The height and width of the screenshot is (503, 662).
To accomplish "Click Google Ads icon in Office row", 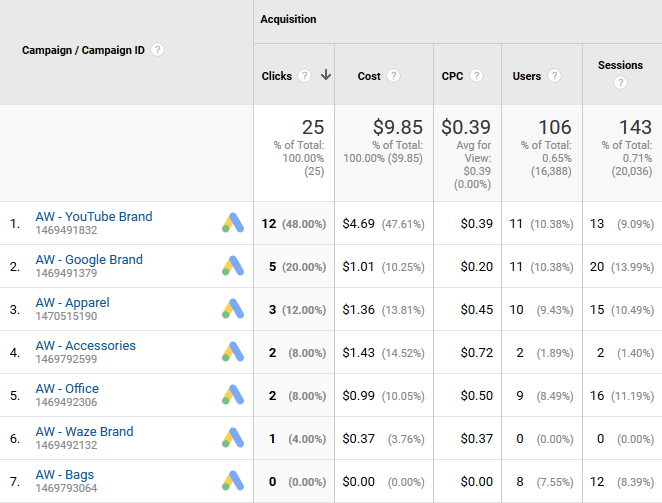I will click(x=233, y=395).
